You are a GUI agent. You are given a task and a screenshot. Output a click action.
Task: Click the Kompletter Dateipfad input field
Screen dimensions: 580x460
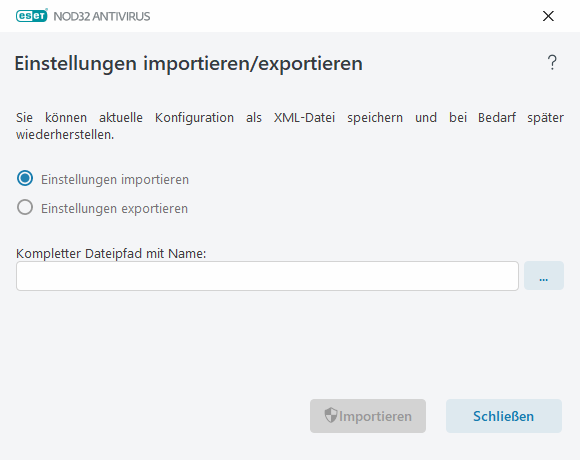pos(267,276)
